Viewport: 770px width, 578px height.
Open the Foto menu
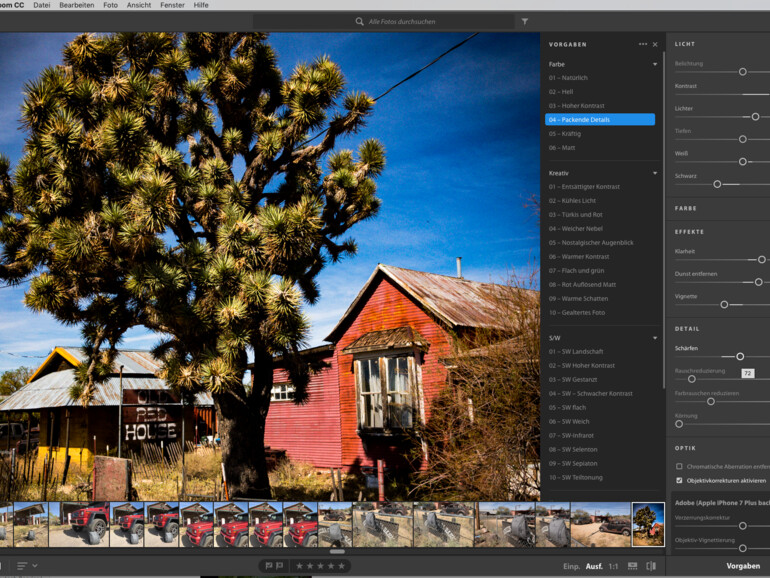pyautogui.click(x=110, y=5)
